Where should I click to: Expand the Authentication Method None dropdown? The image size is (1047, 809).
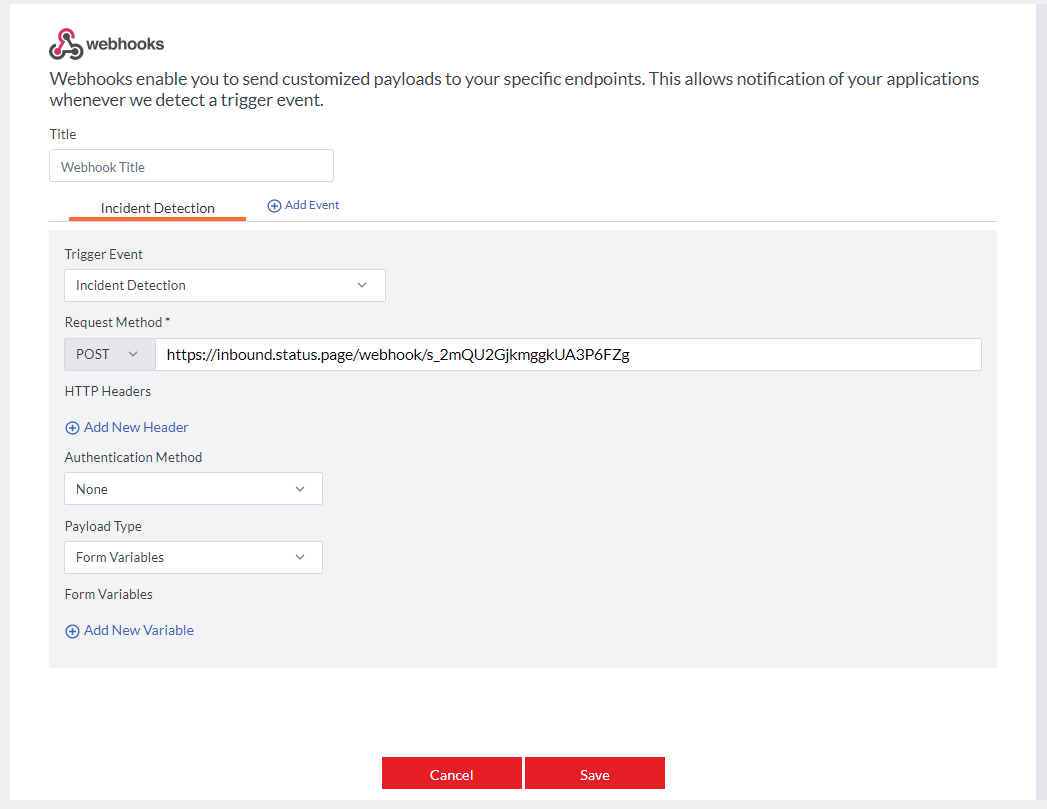tap(194, 489)
